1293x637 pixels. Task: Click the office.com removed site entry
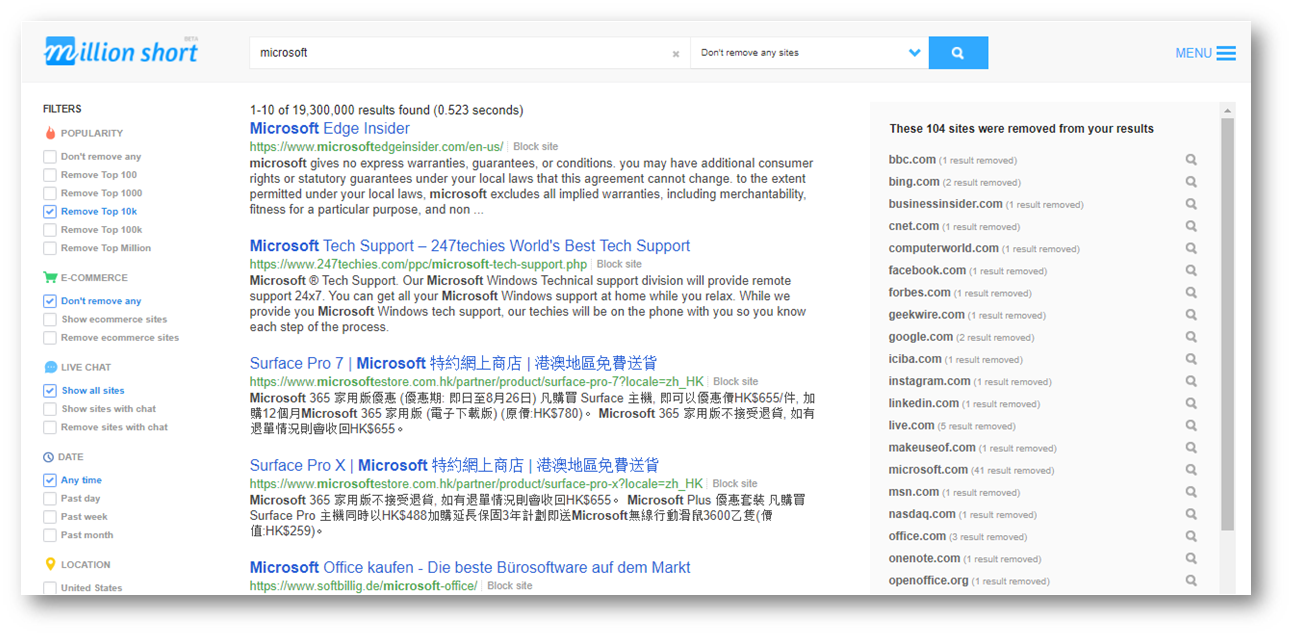pyautogui.click(x=917, y=536)
